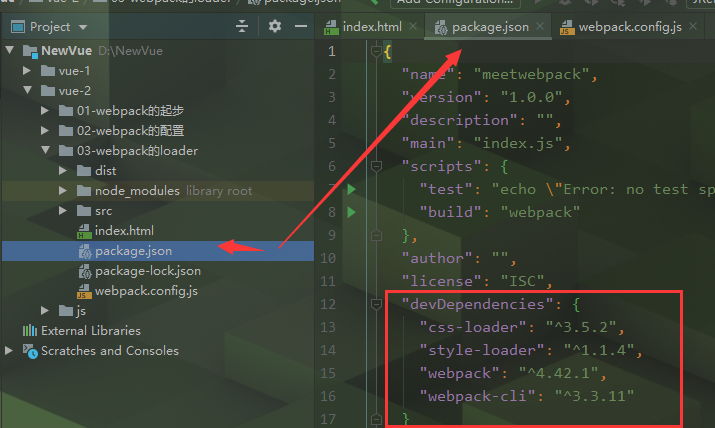The image size is (715, 428).
Task: Close the index.html editor tab
Action: tap(413, 26)
